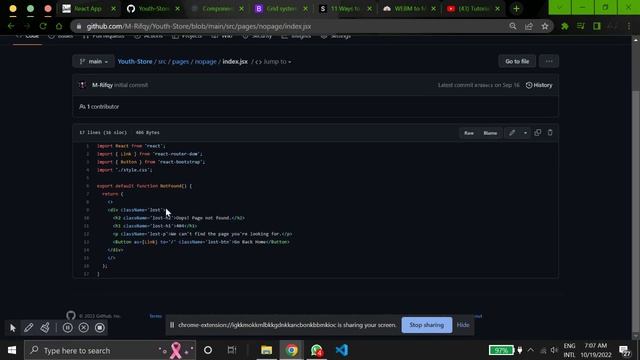Select the recorder highlighter brush tool
The width and height of the screenshot is (640, 360).
(45, 328)
